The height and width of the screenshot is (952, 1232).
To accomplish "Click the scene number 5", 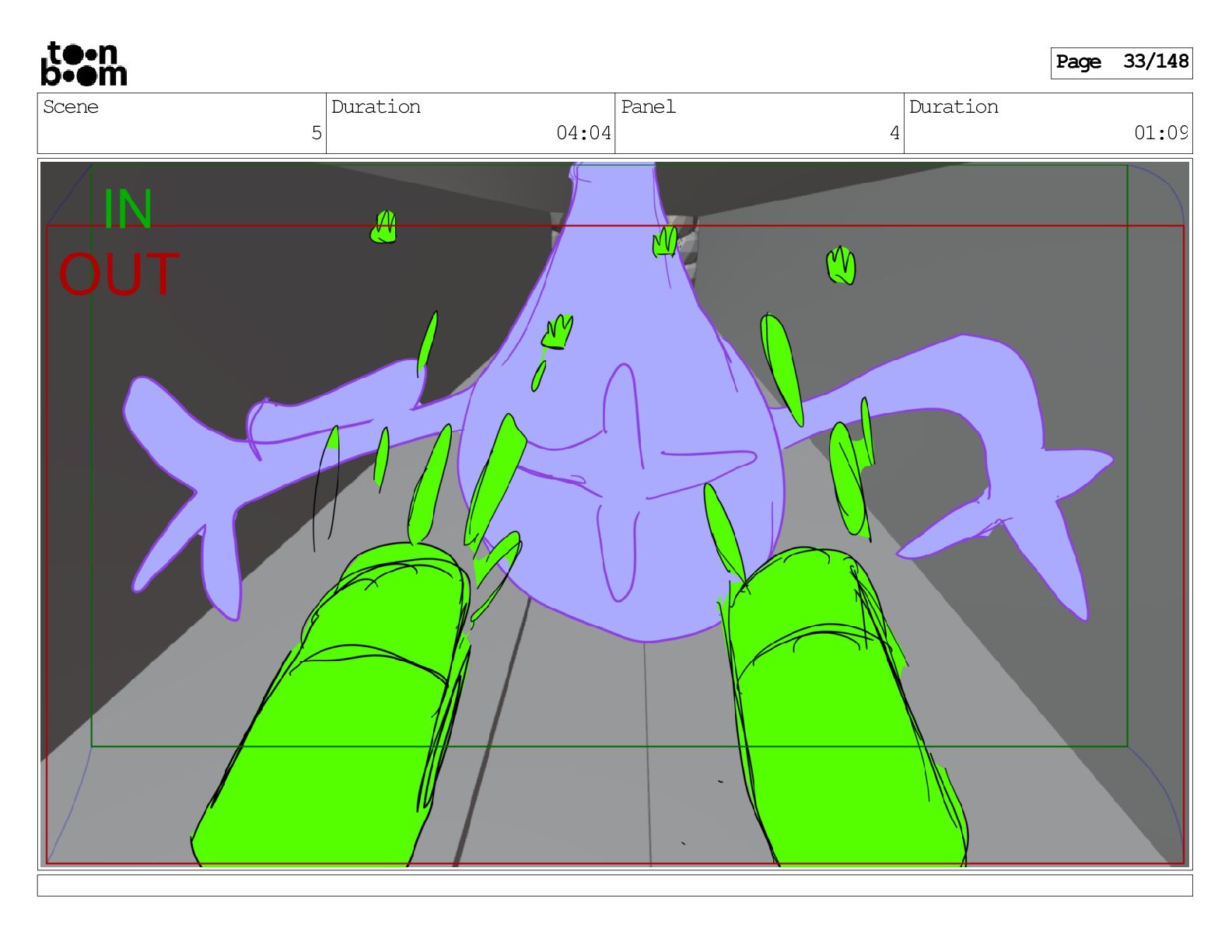I will point(316,133).
